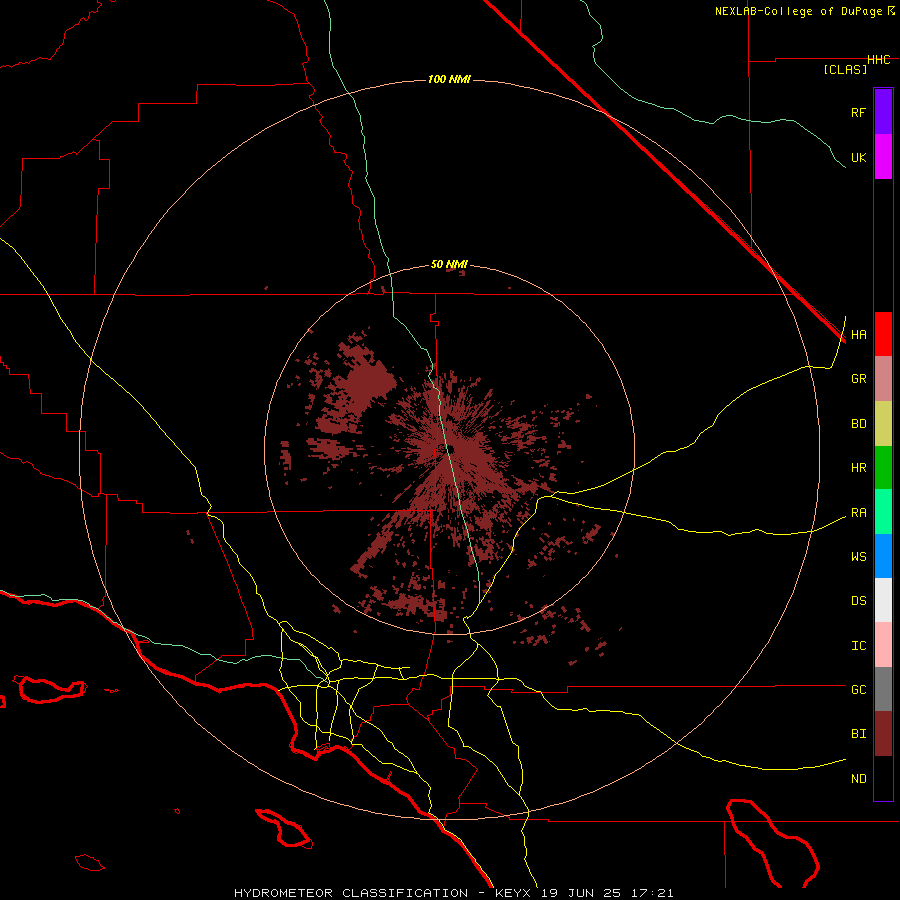Click the pinkish GR color swatch
This screenshot has height=900, width=900.
click(x=883, y=379)
